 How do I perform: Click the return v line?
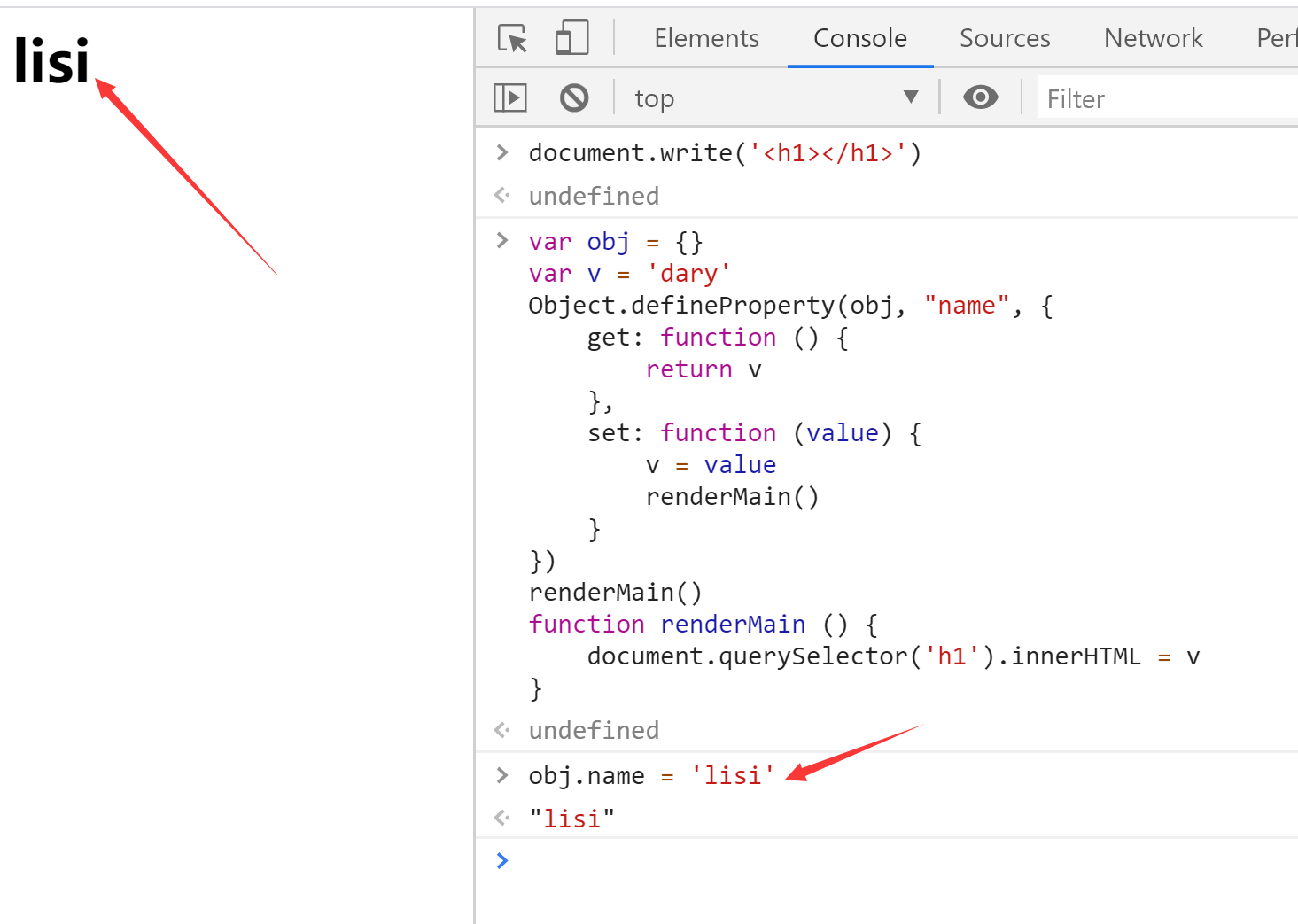(x=703, y=369)
